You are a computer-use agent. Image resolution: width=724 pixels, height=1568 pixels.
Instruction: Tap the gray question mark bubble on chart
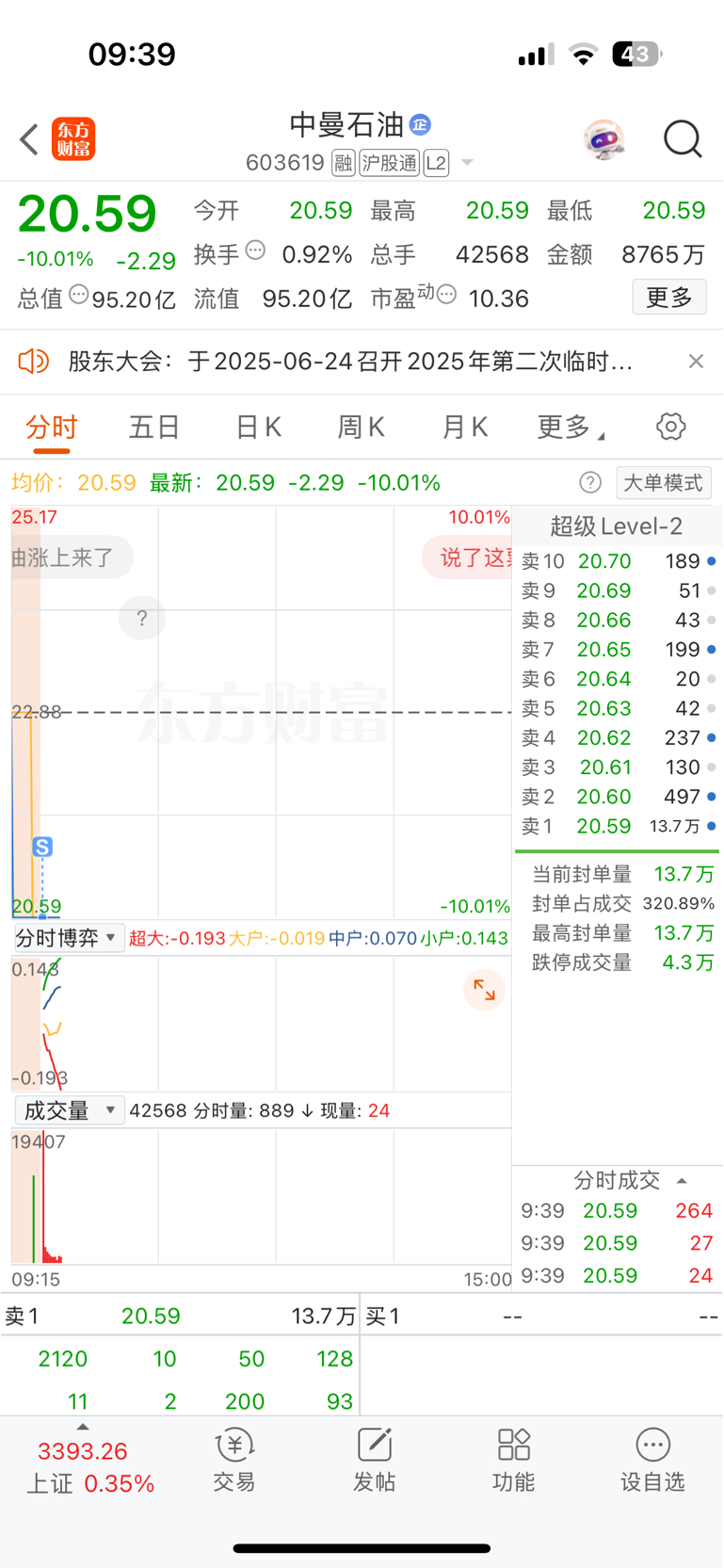pos(142,618)
